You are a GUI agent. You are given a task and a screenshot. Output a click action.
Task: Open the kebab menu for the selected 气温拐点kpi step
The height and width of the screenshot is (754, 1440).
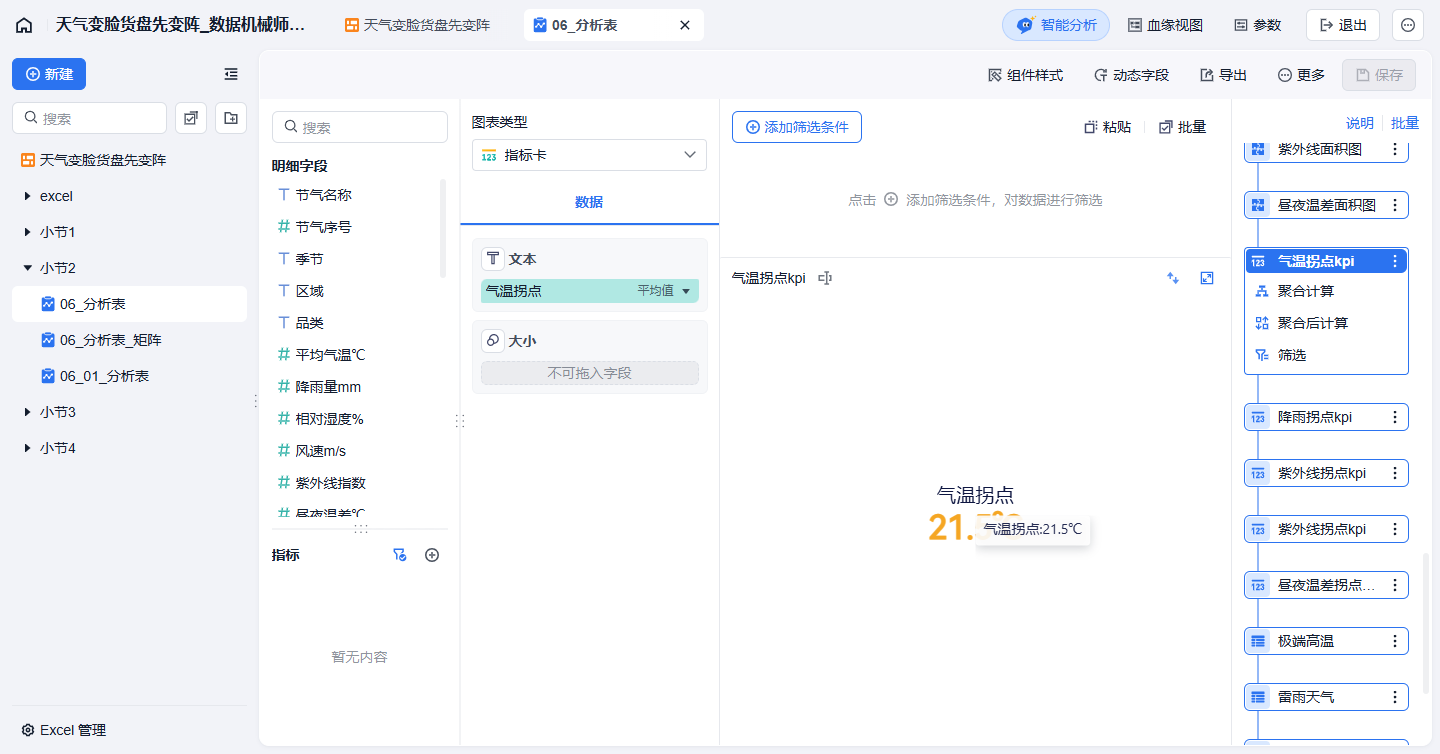click(1395, 261)
